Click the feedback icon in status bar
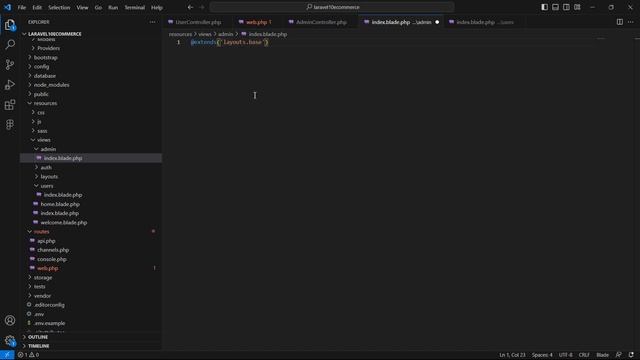640x360 pixels. tap(618, 355)
